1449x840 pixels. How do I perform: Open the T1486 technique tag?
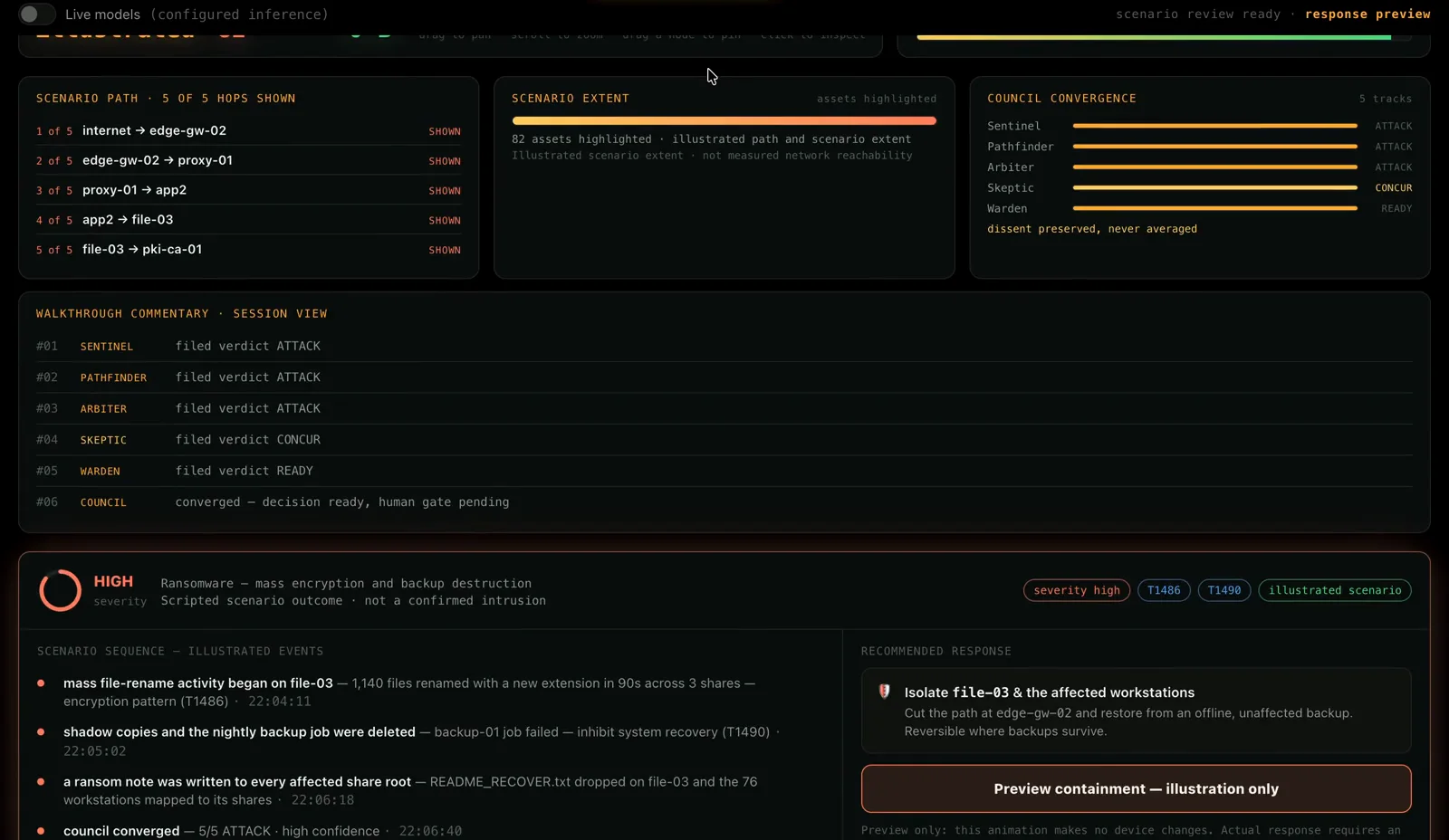[x=1163, y=590]
